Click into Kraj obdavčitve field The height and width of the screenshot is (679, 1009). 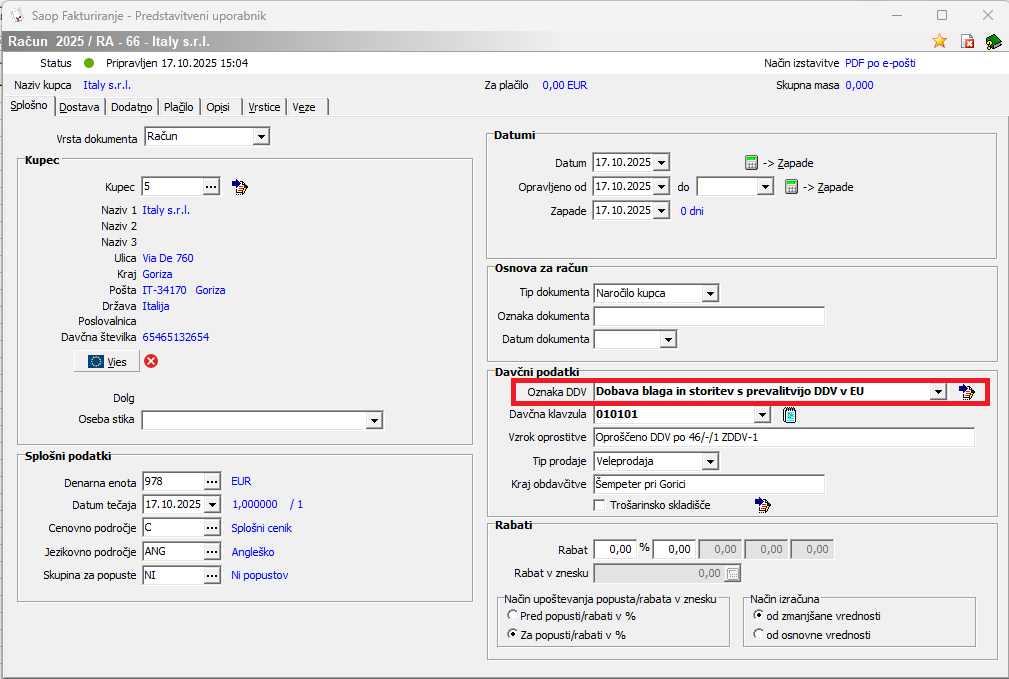click(709, 484)
